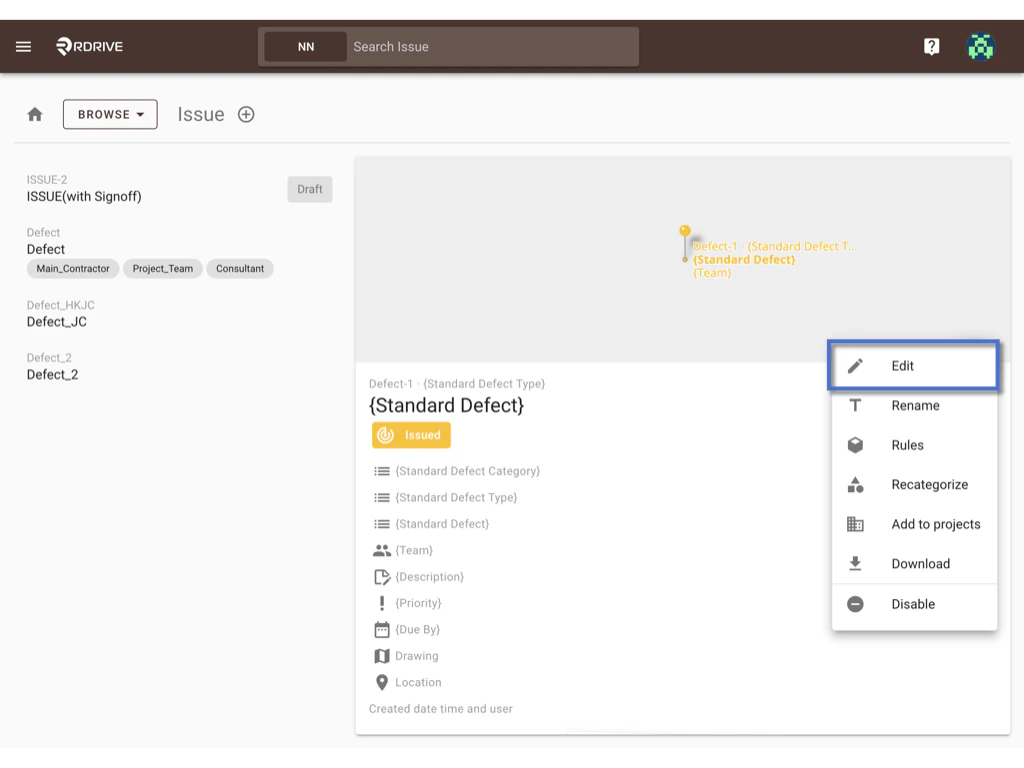This screenshot has height=768, width=1024.
Task: Open the navigation hamburger menu
Action: click(23, 46)
